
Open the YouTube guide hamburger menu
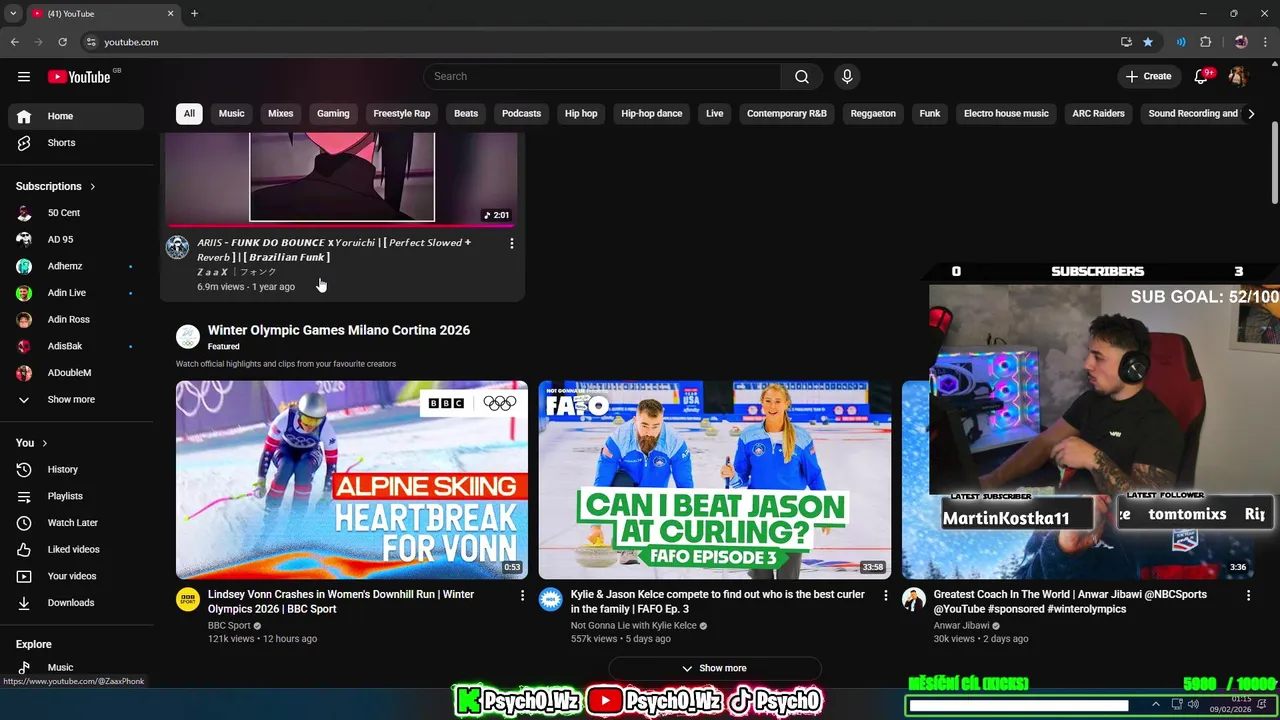[24, 76]
